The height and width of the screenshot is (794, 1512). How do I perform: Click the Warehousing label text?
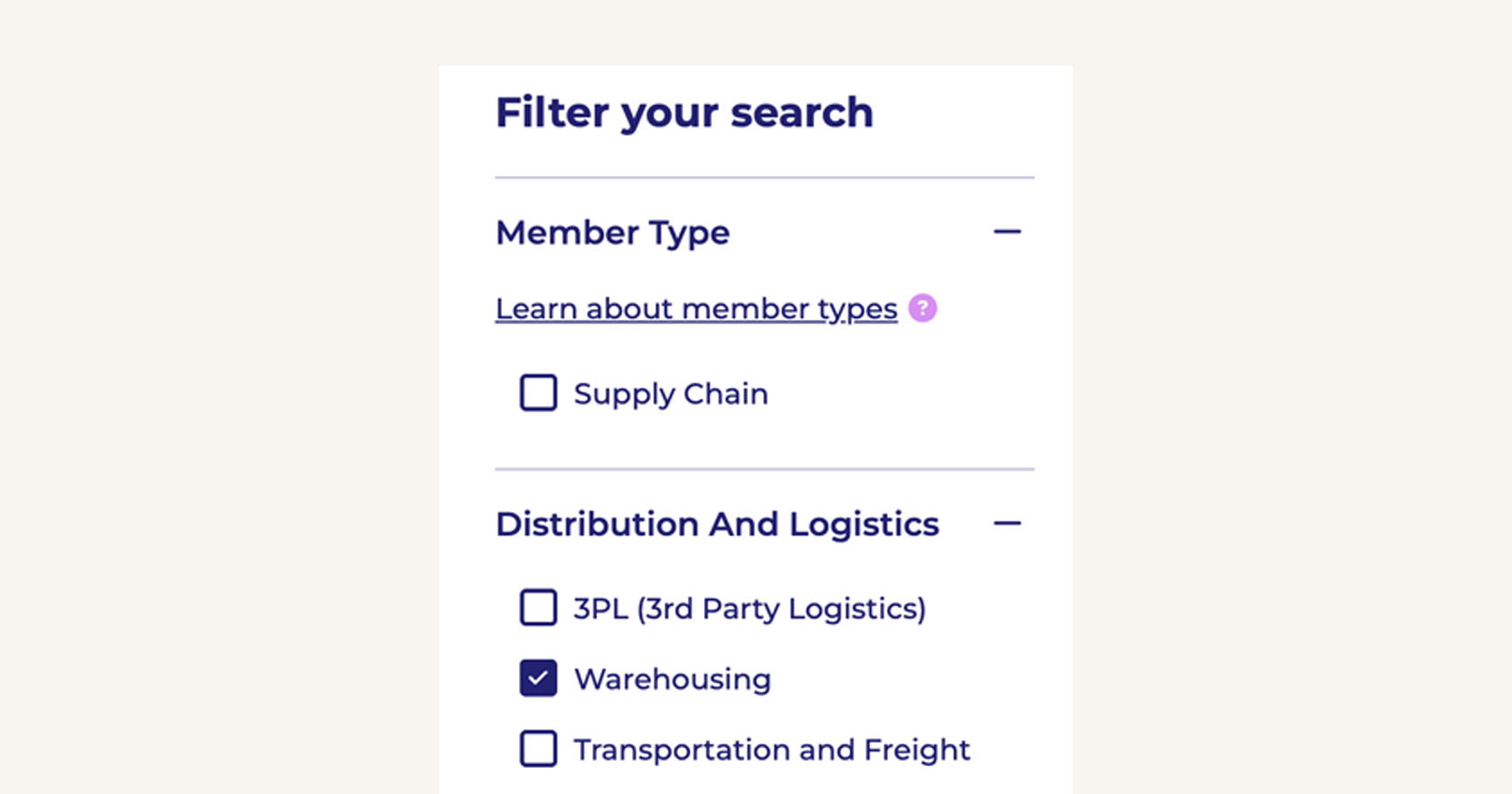(672, 679)
